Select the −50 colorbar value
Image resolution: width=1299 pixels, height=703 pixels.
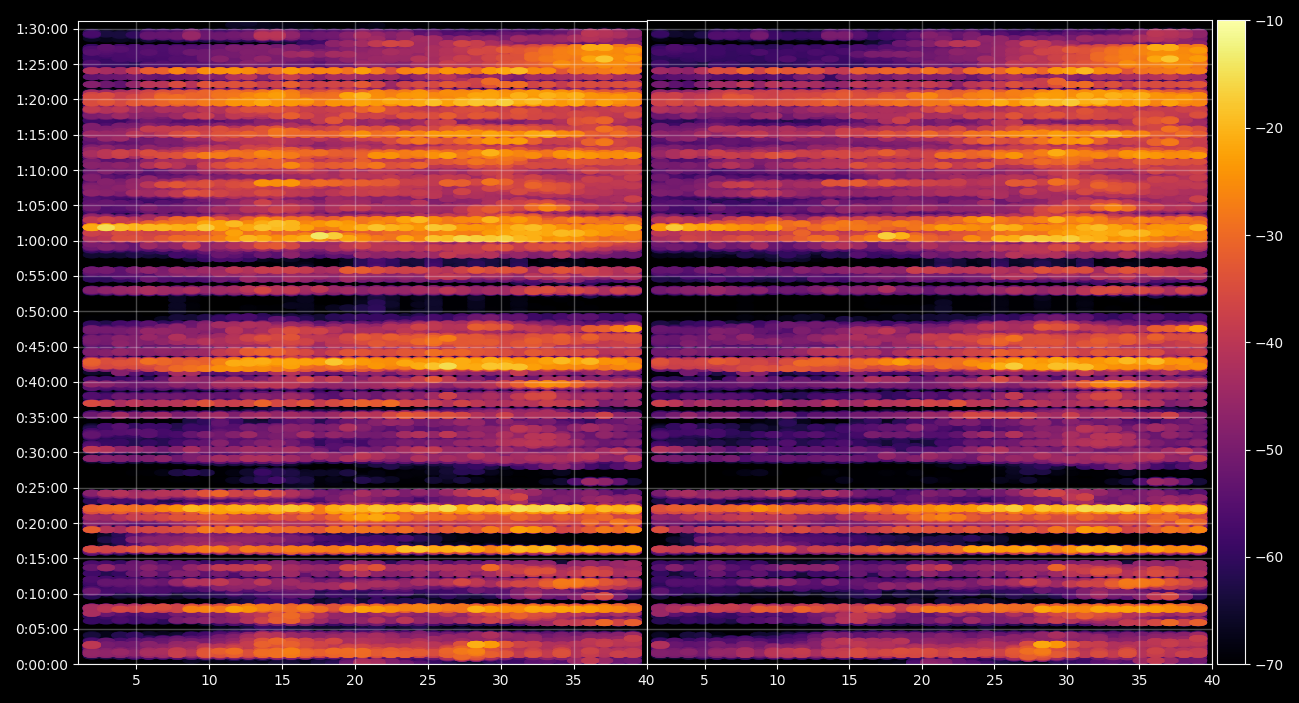tap(1269, 450)
